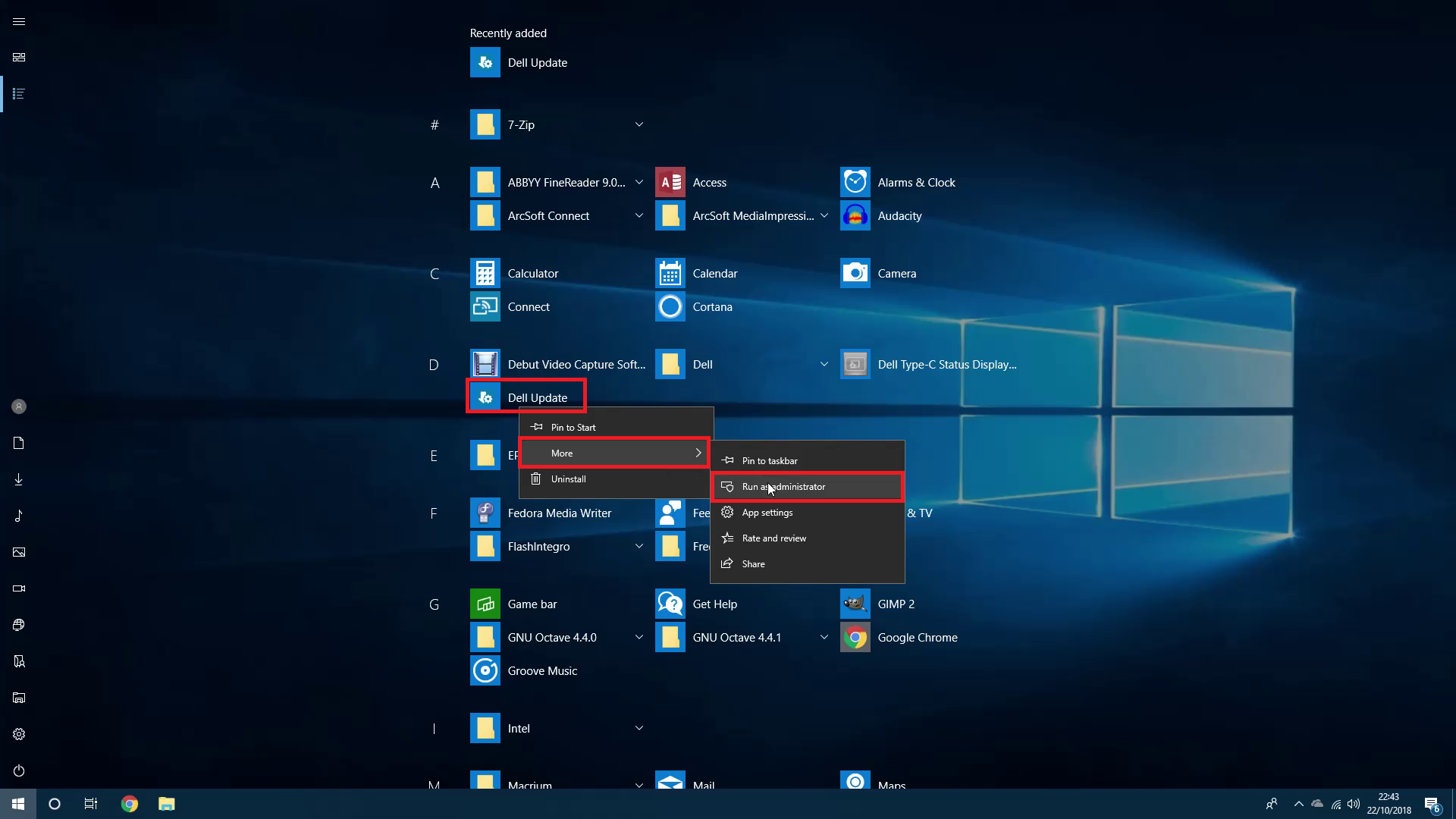Click the letter C section header
Viewport: 1456px width, 819px height.
pyautogui.click(x=435, y=274)
